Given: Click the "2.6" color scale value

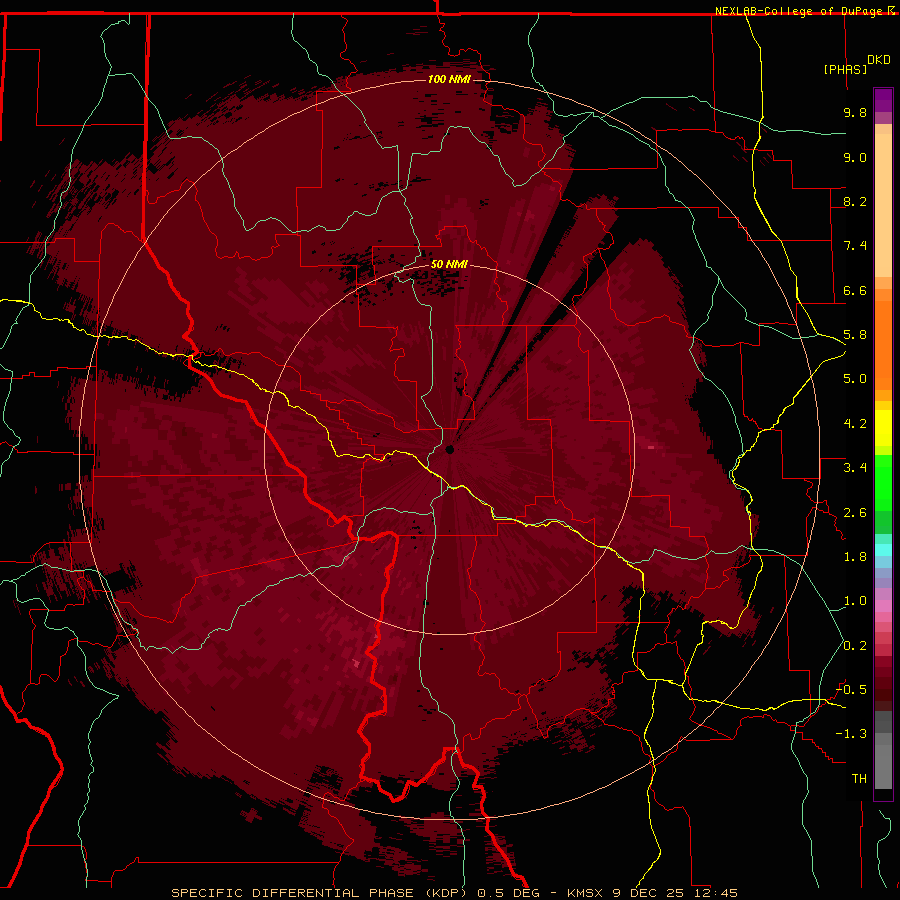Looking at the screenshot, I should pos(855,513).
